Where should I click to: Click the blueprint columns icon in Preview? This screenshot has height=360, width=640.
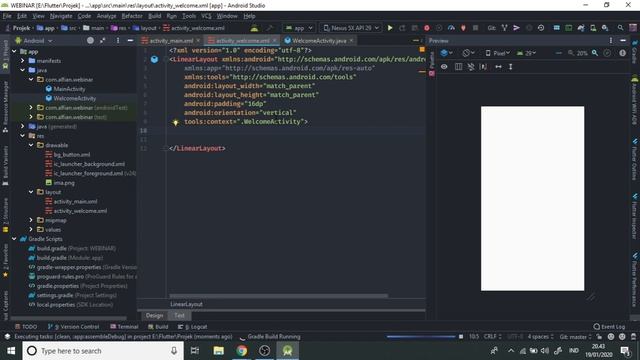[458, 67]
